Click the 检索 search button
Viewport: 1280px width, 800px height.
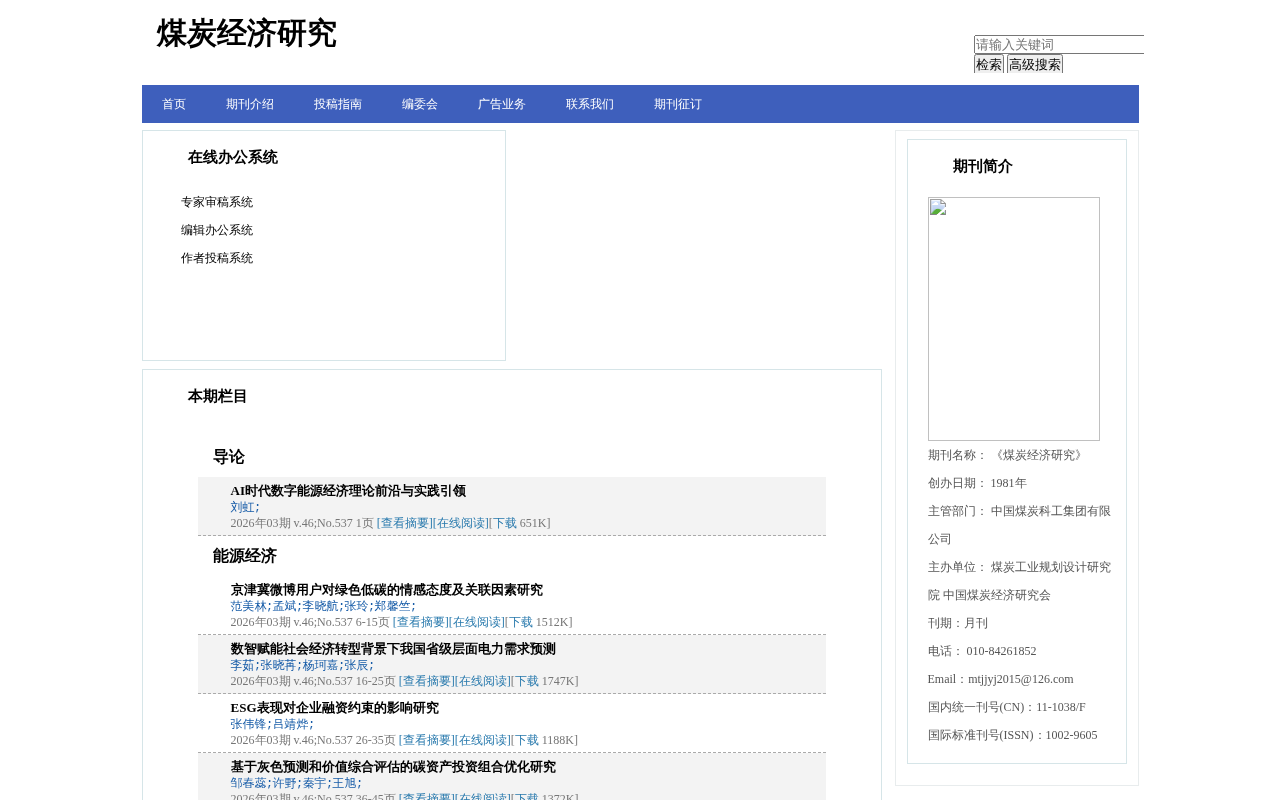pos(989,64)
